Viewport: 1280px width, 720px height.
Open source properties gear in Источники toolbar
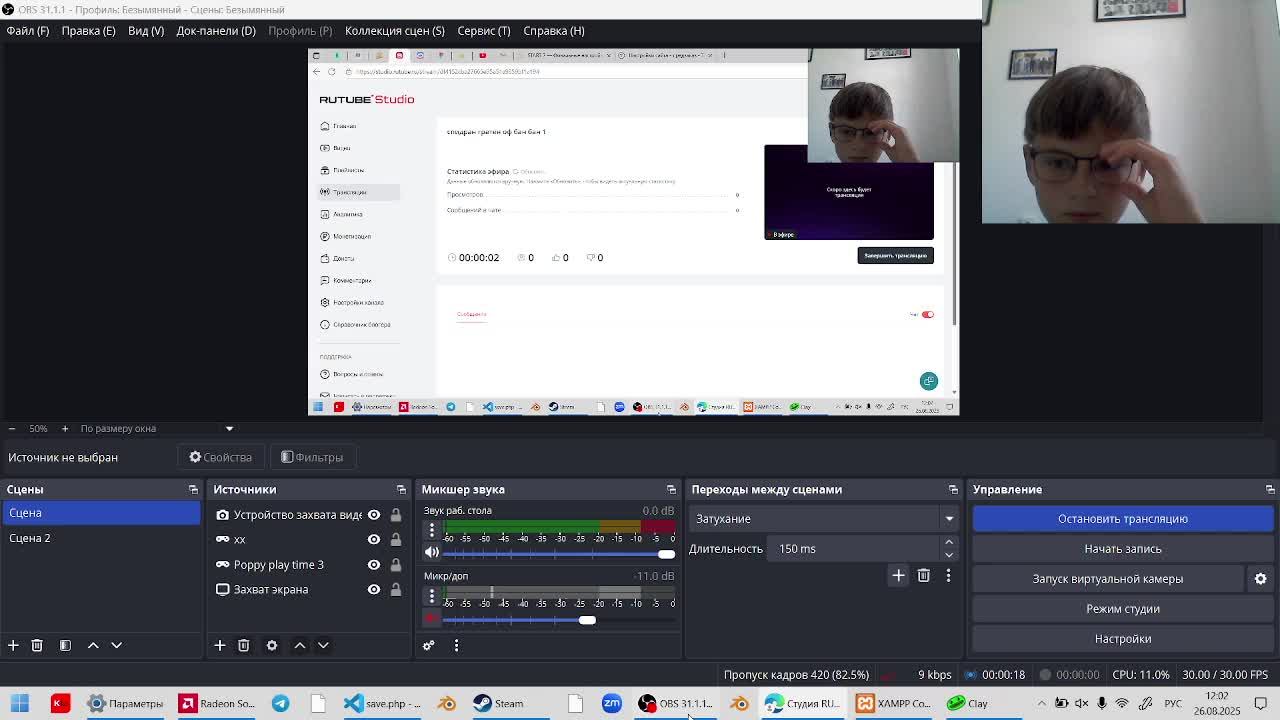tap(271, 645)
